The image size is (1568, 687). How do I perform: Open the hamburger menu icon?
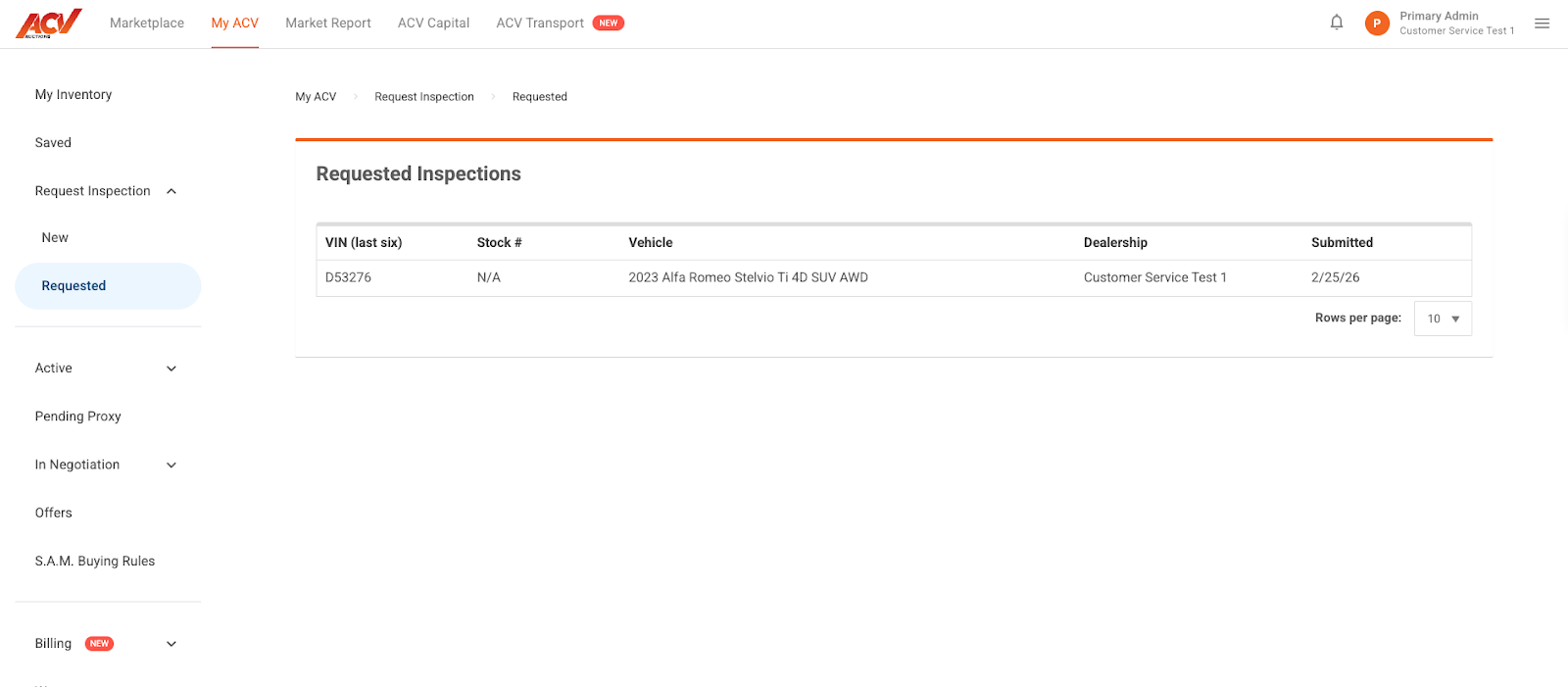pyautogui.click(x=1543, y=24)
